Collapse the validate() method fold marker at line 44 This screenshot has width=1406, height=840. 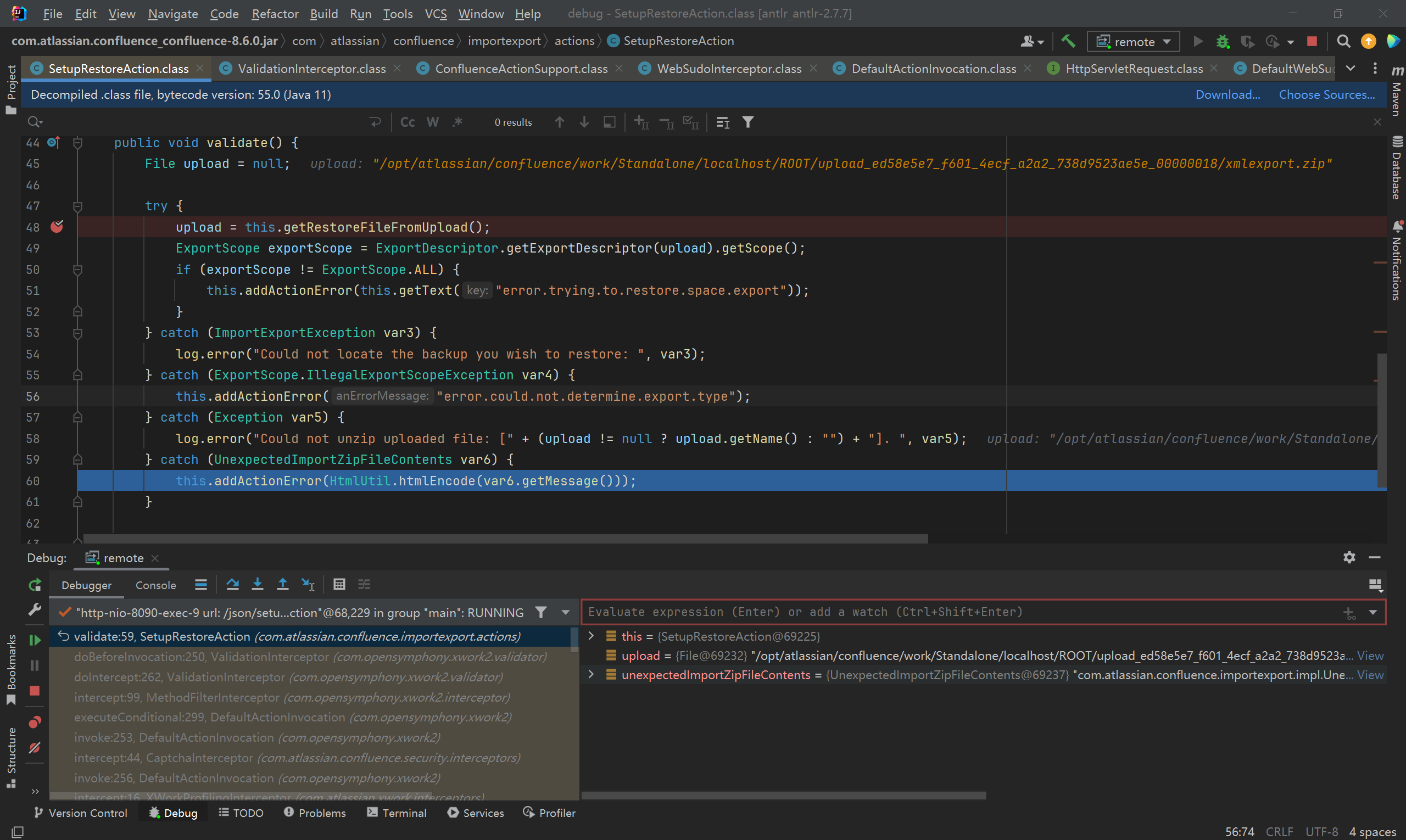point(77,143)
